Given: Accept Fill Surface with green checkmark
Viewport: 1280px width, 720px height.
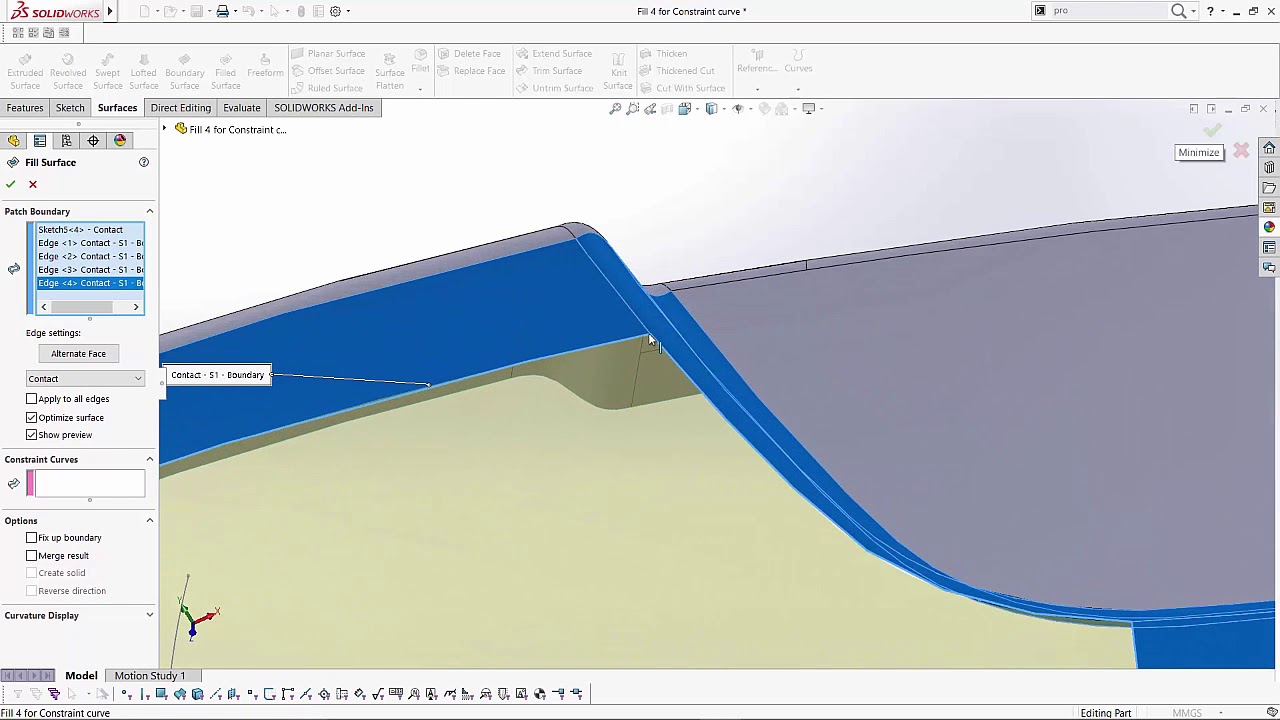Looking at the screenshot, I should (10, 184).
